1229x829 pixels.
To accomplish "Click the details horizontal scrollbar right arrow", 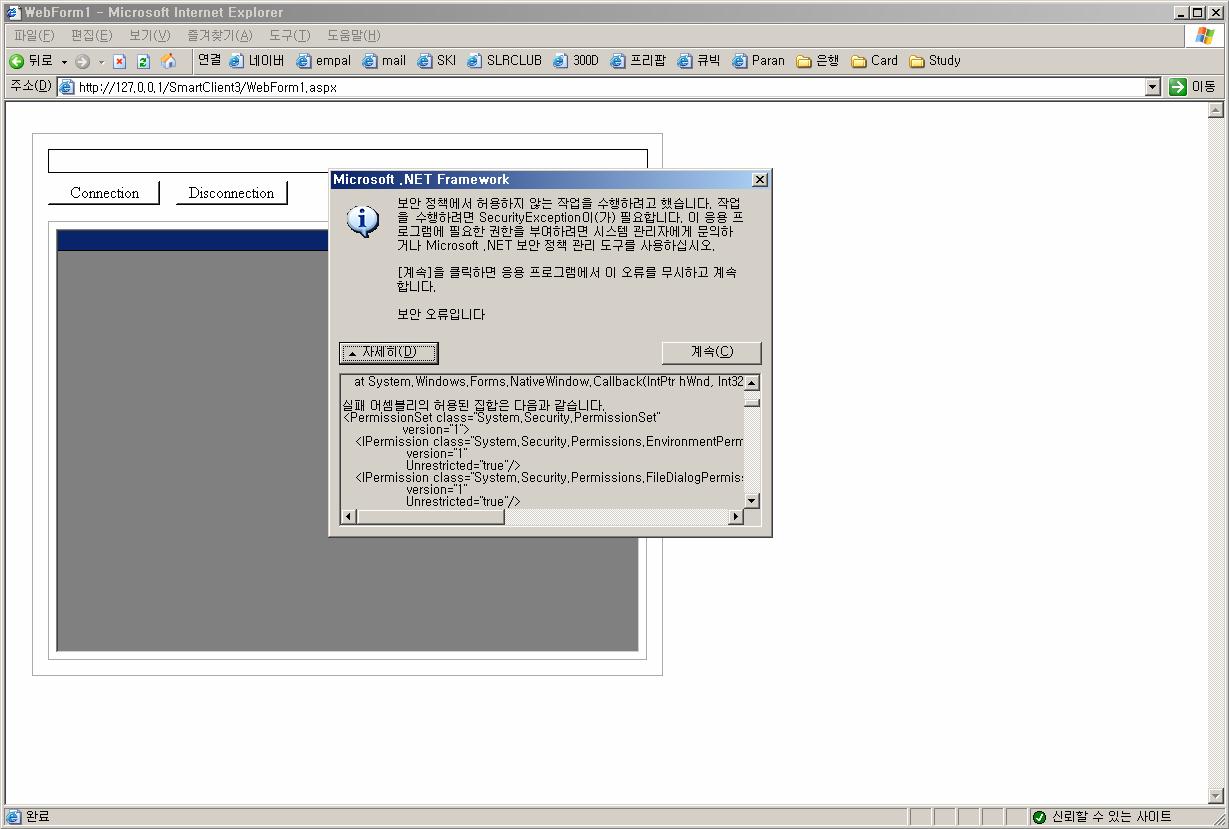I will click(736, 517).
